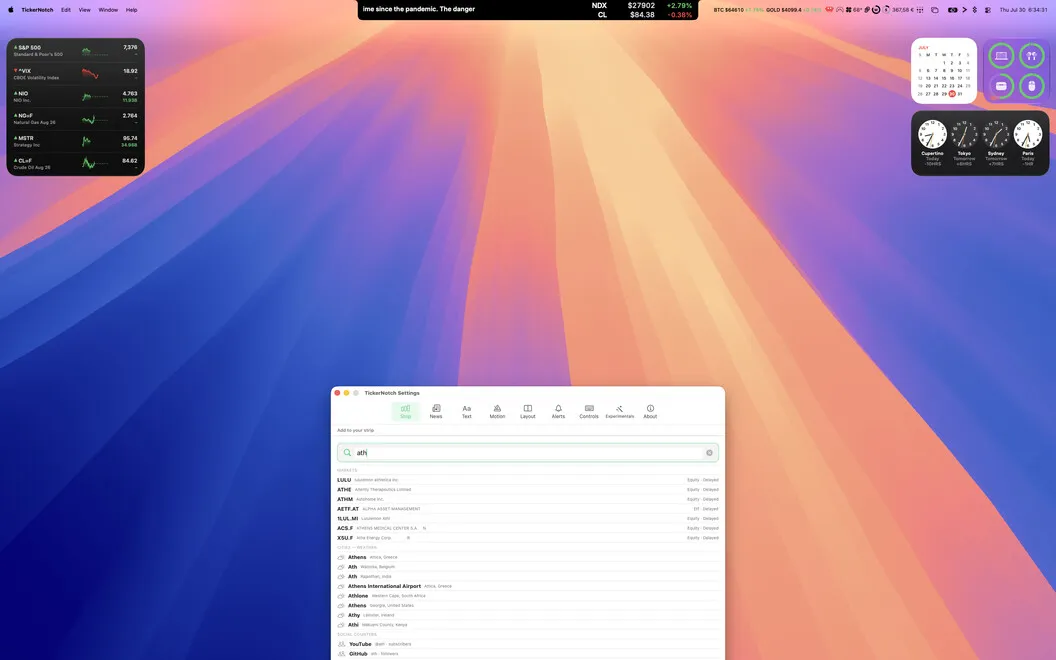Screen dimensions: 1056x660
Task: Select the GitHub followers counter result
Action: (528, 654)
